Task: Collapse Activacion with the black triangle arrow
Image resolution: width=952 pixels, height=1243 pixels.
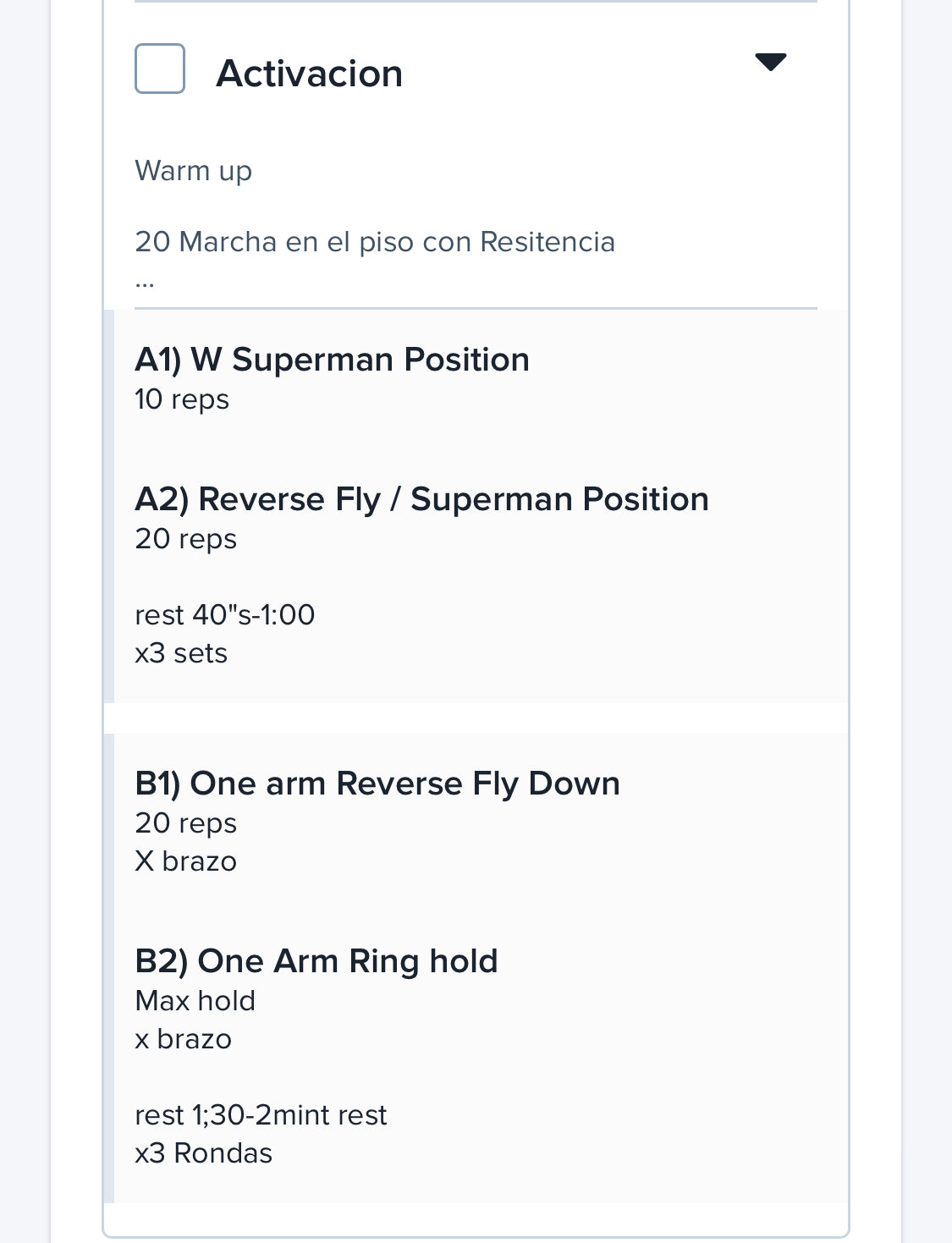Action: [770, 62]
